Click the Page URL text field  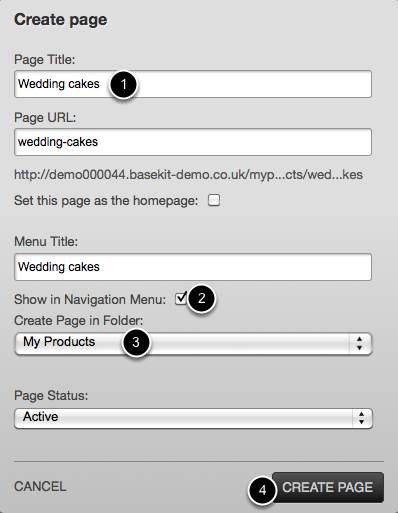193,142
